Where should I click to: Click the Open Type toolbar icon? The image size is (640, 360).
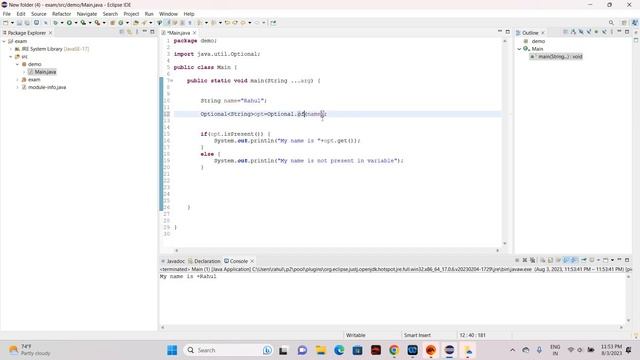(136, 23)
